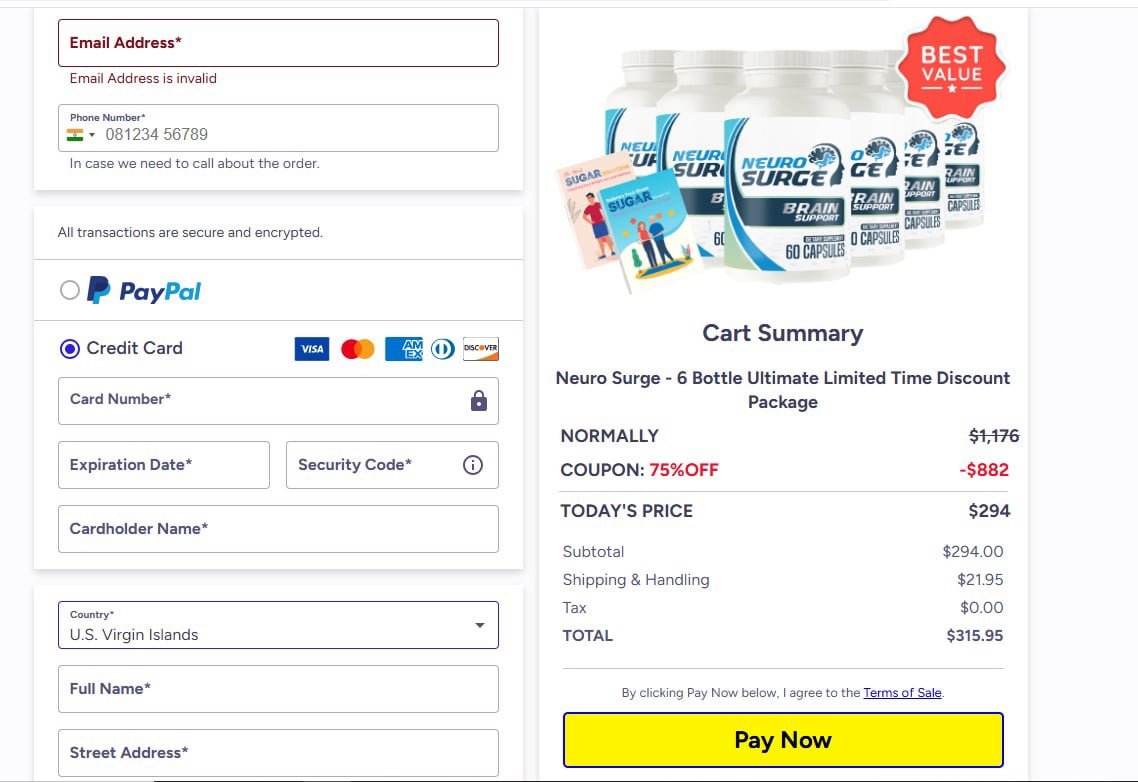
Task: Click the Cardholder Name field
Action: click(x=278, y=528)
